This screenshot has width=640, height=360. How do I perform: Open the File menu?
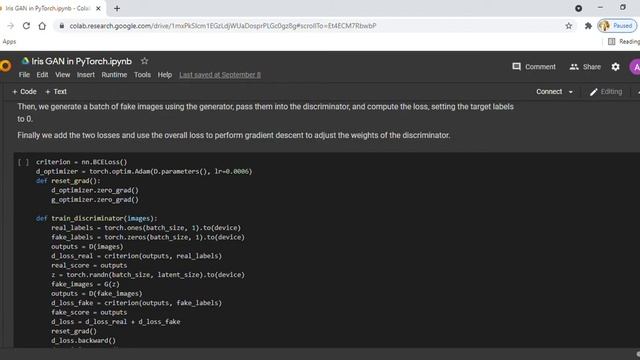tap(24, 75)
